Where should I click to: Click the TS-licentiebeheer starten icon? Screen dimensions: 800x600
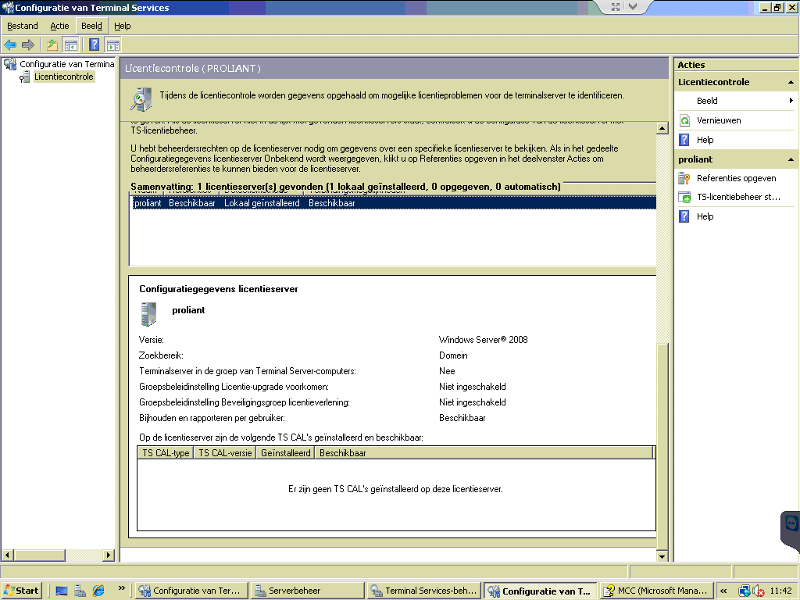[682, 198]
